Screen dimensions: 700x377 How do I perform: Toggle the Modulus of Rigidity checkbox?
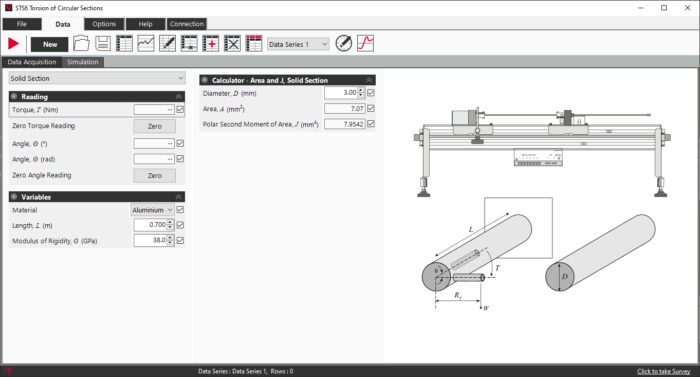[180, 240]
